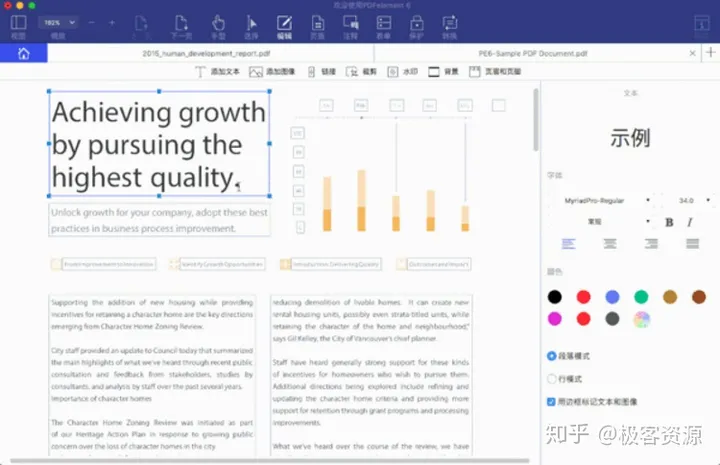Select line mode radio button

(x=551, y=379)
